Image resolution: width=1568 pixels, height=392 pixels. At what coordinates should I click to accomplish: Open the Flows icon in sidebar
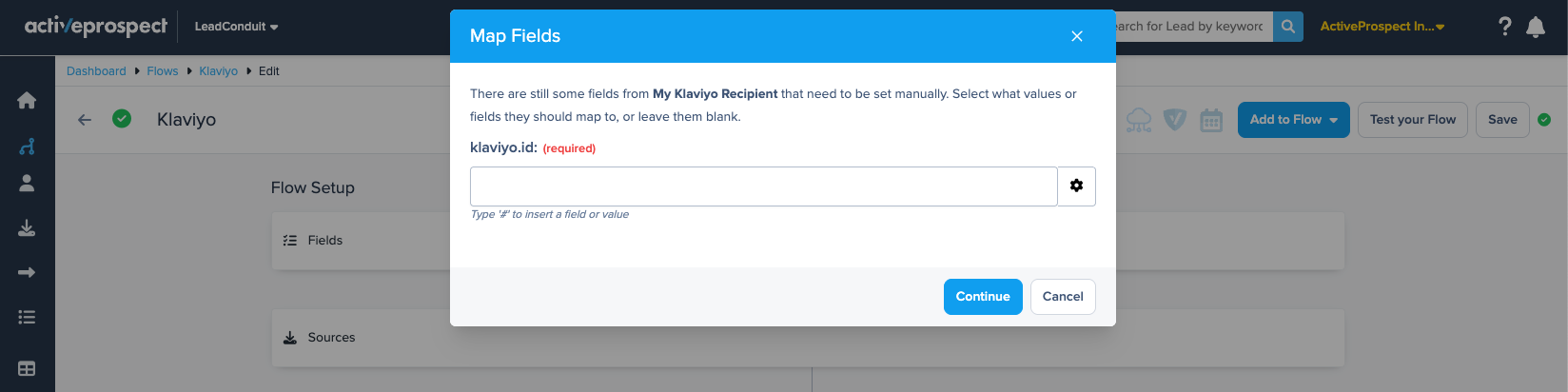(x=27, y=146)
